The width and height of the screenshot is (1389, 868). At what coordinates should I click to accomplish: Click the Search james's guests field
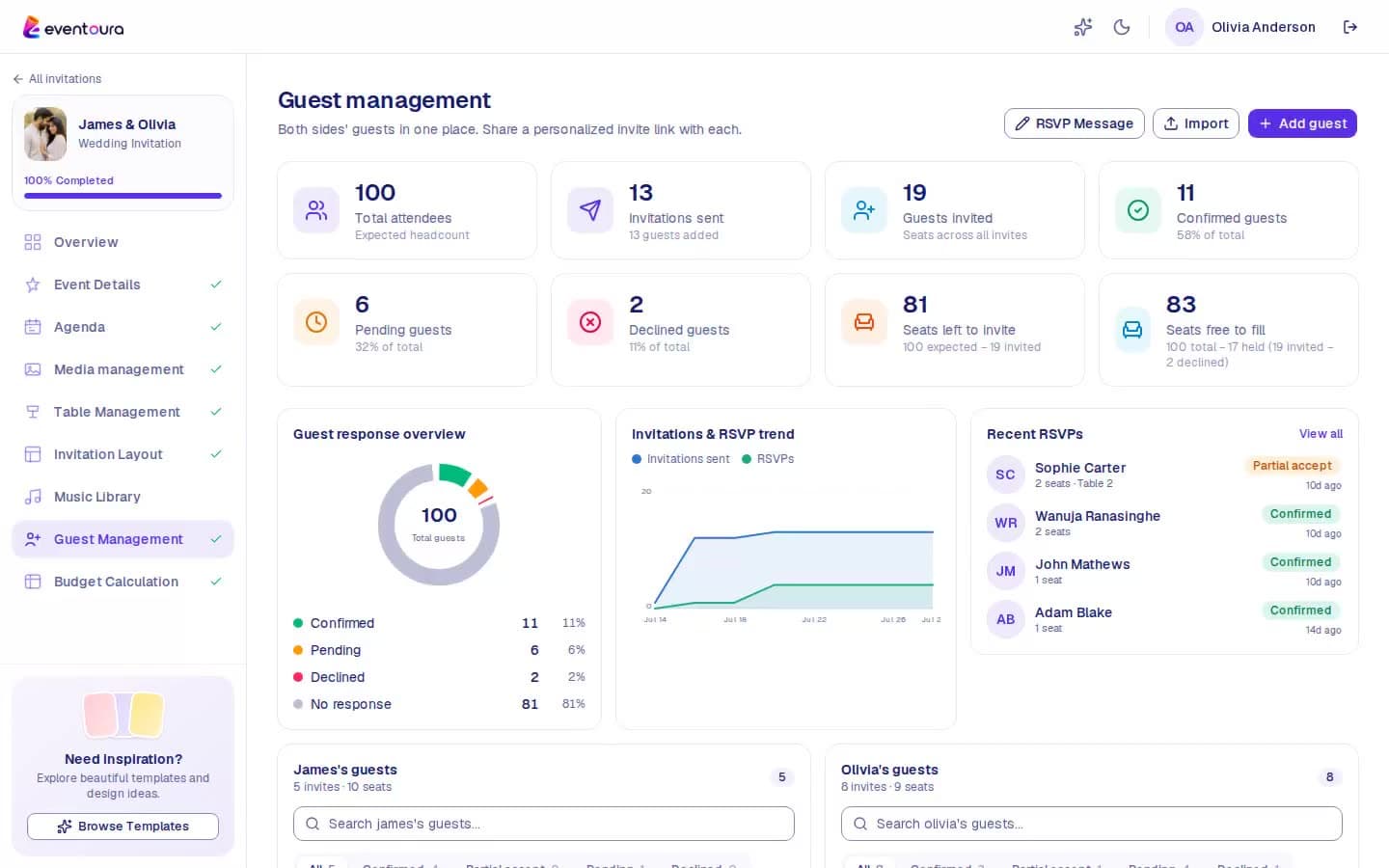click(x=544, y=824)
